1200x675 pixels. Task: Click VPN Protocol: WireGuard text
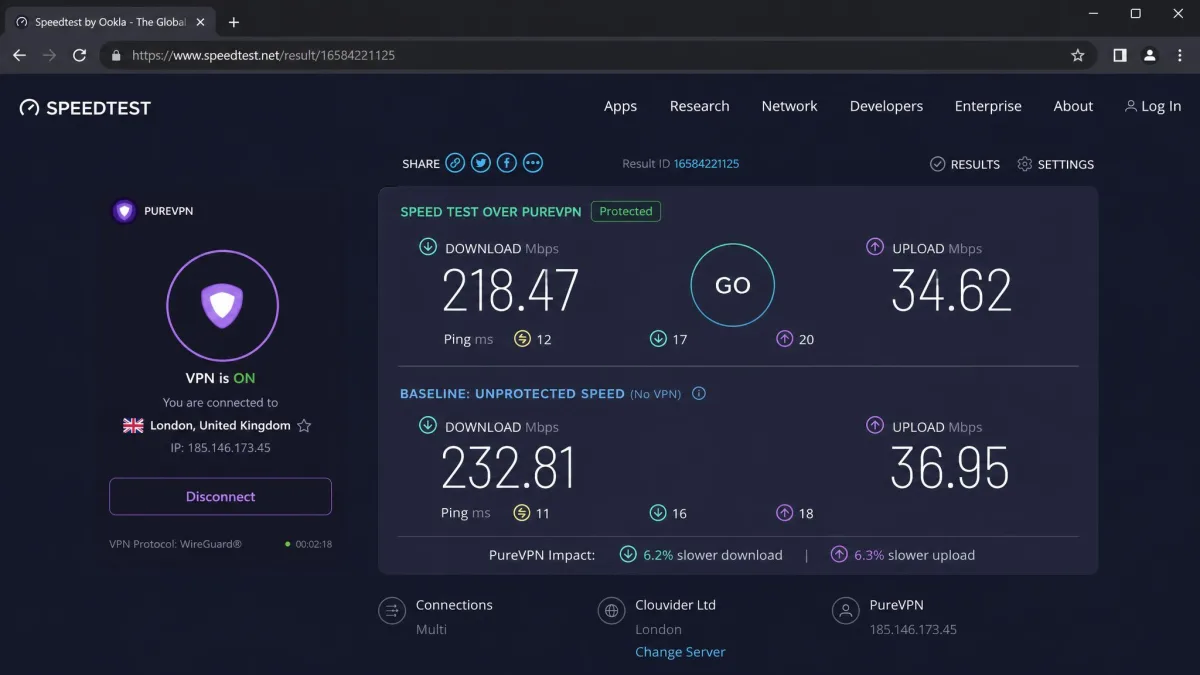(175, 544)
